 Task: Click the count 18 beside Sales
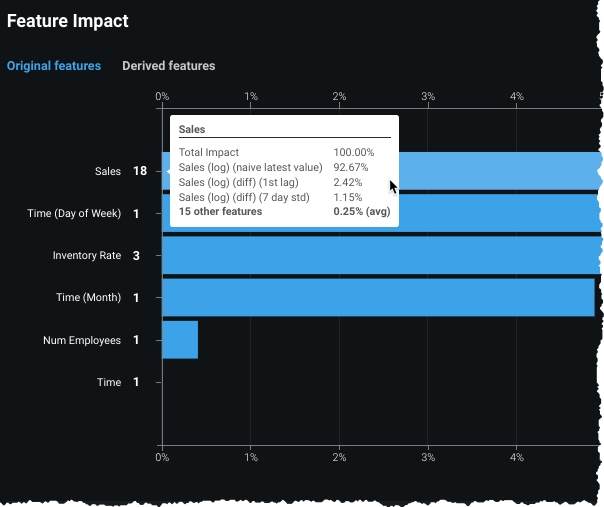[x=139, y=171]
